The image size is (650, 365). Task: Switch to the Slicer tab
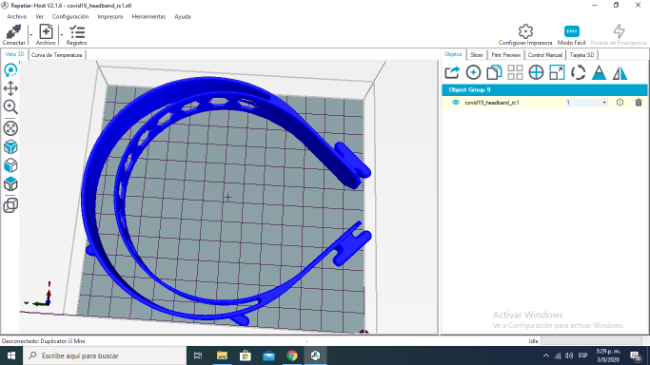point(476,55)
